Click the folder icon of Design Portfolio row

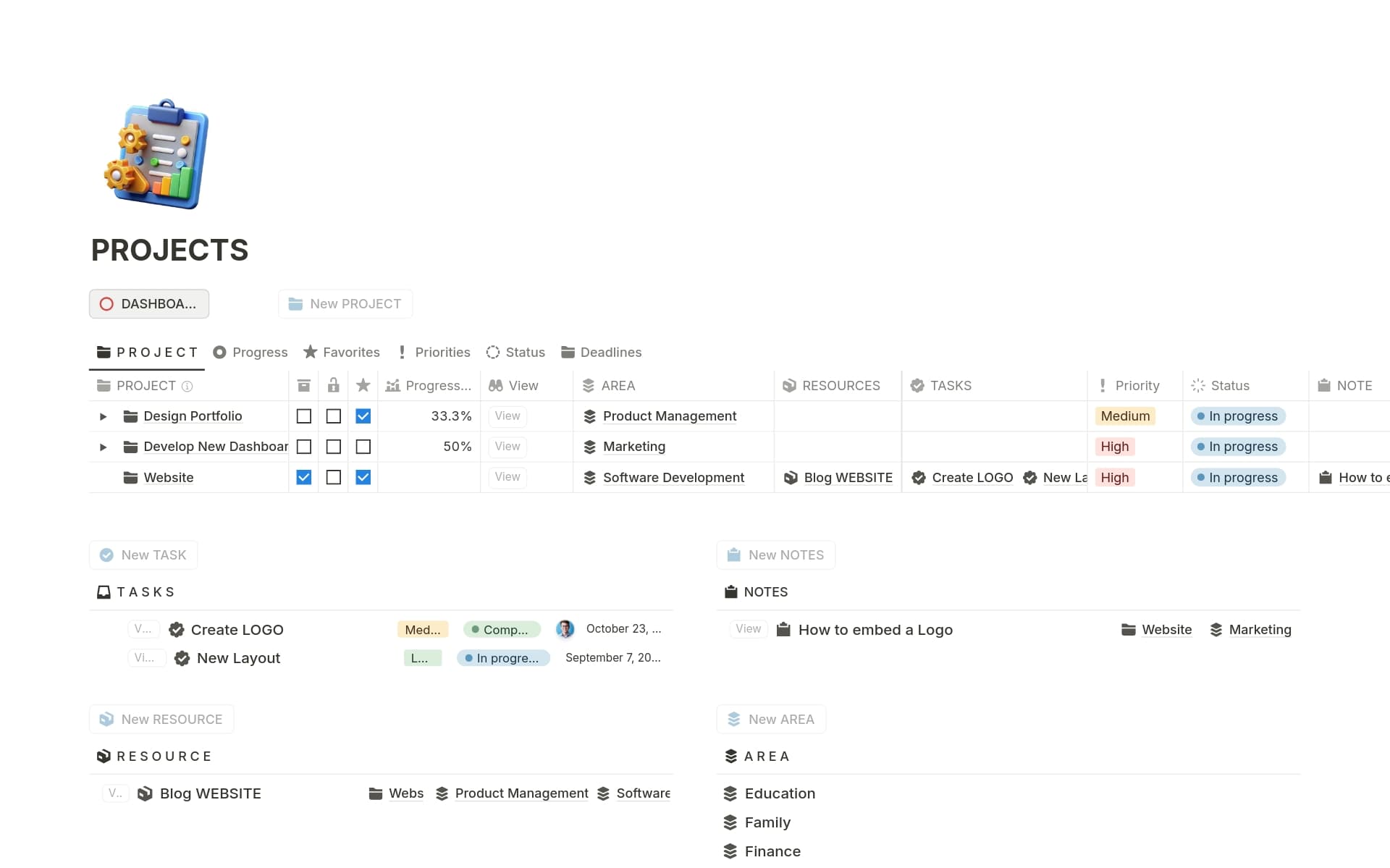pyautogui.click(x=130, y=416)
